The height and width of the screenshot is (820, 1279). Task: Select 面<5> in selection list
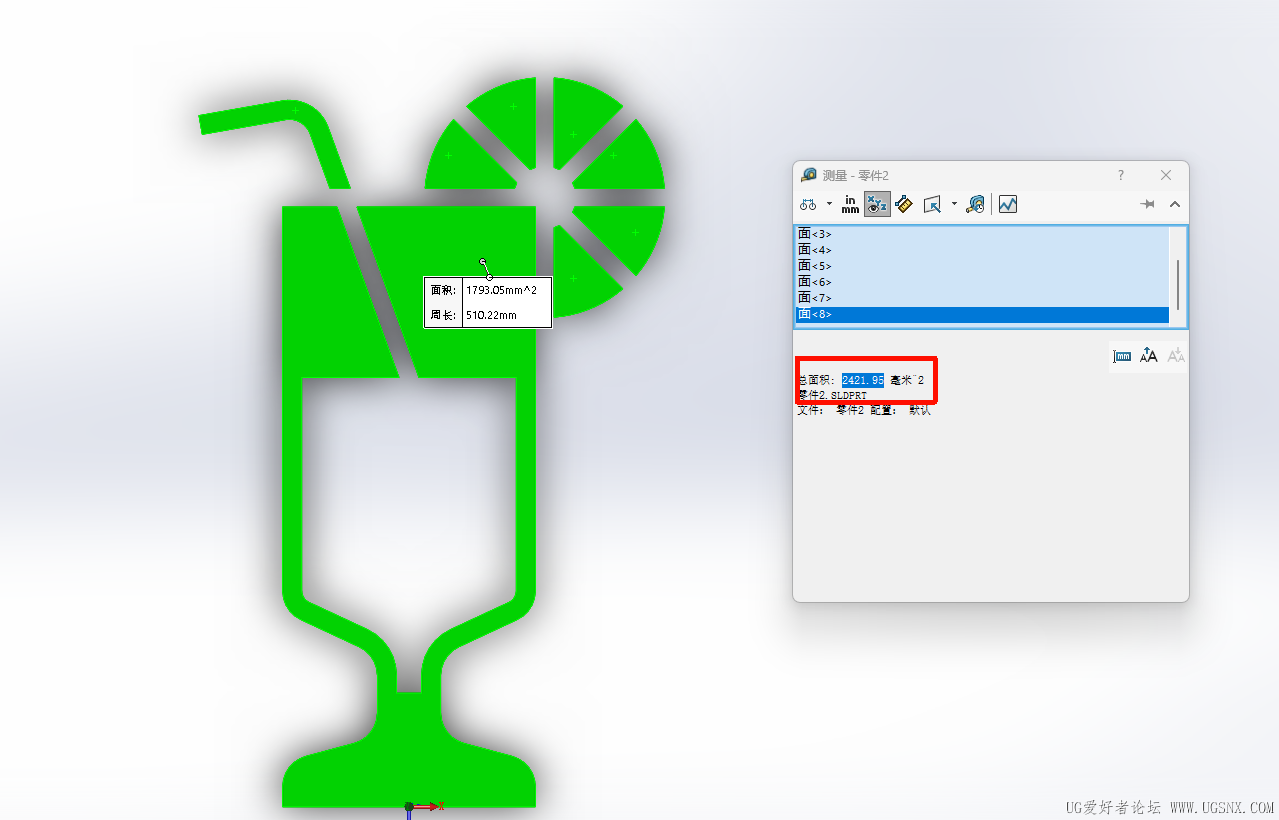(982, 266)
